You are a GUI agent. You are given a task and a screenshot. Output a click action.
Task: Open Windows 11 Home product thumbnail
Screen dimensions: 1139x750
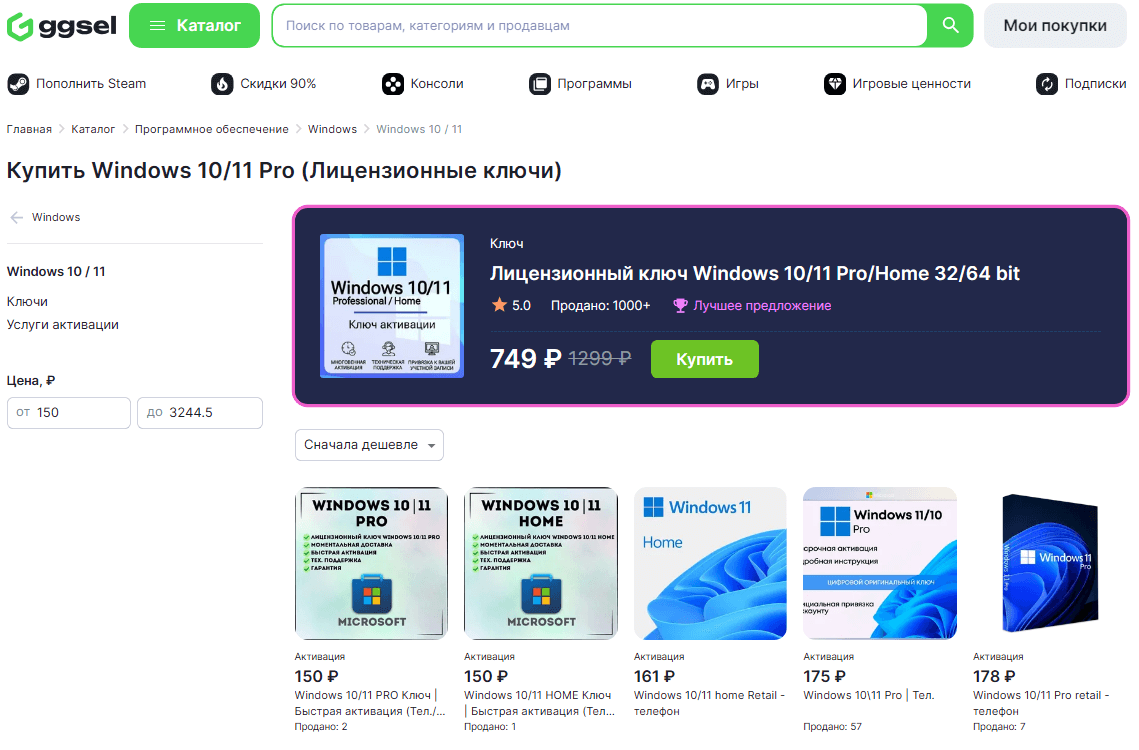(x=710, y=563)
